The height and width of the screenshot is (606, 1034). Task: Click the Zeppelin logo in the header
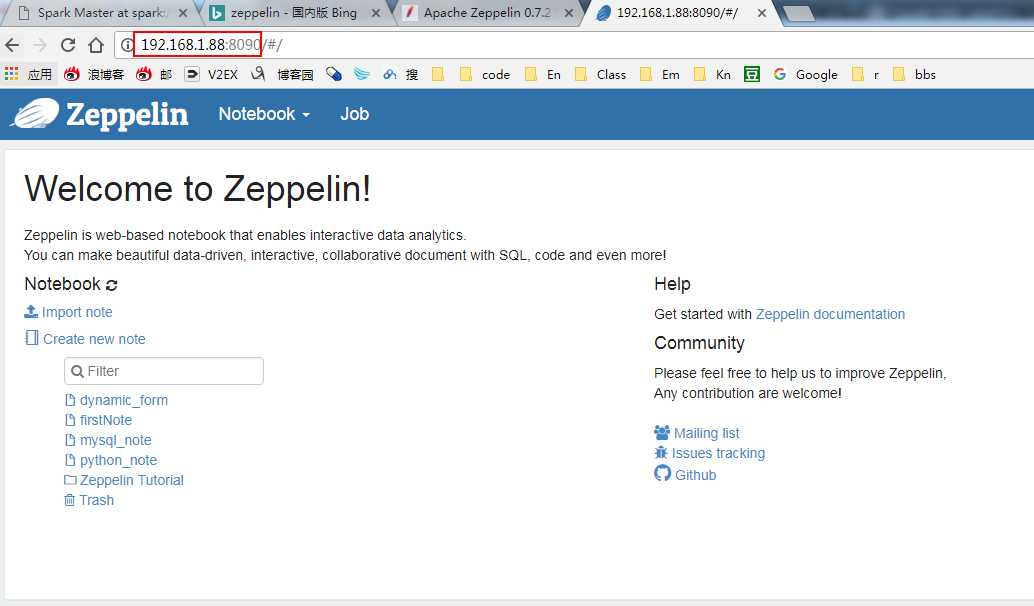pyautogui.click(x=101, y=114)
